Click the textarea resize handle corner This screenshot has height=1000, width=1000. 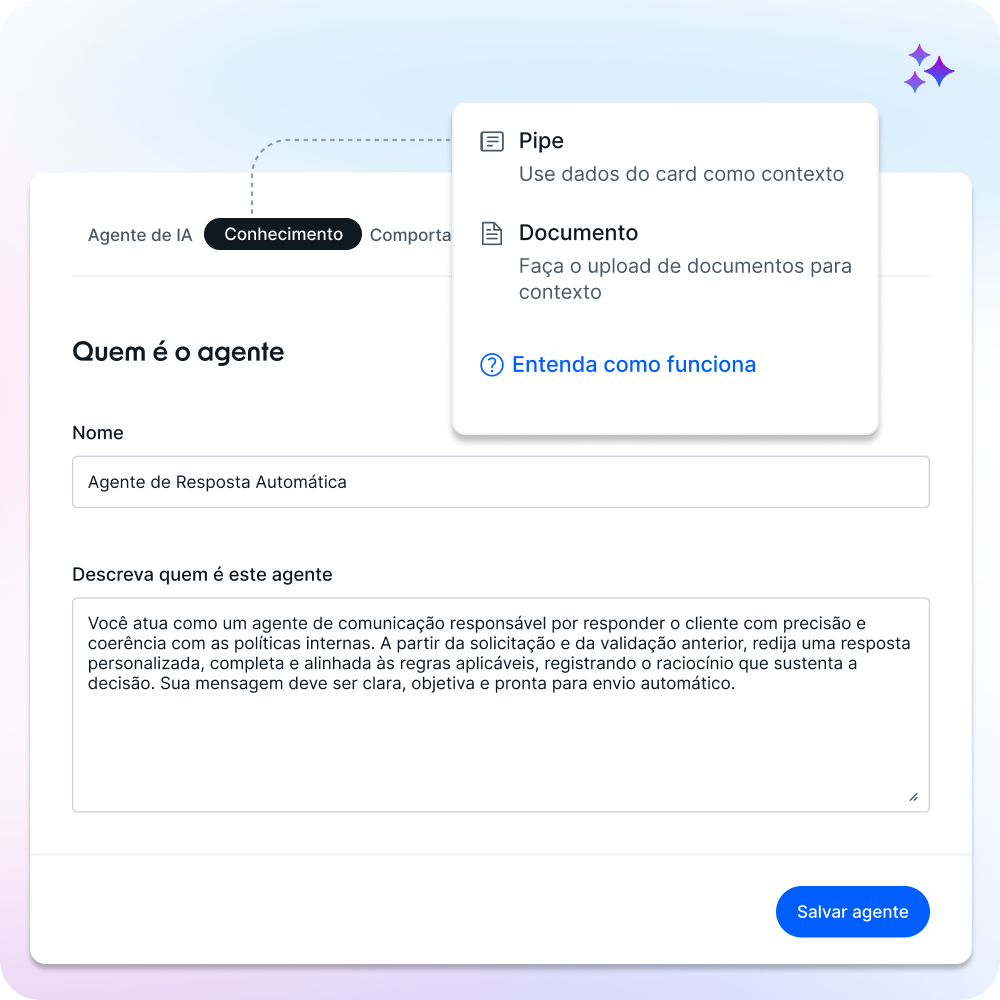[x=914, y=797]
